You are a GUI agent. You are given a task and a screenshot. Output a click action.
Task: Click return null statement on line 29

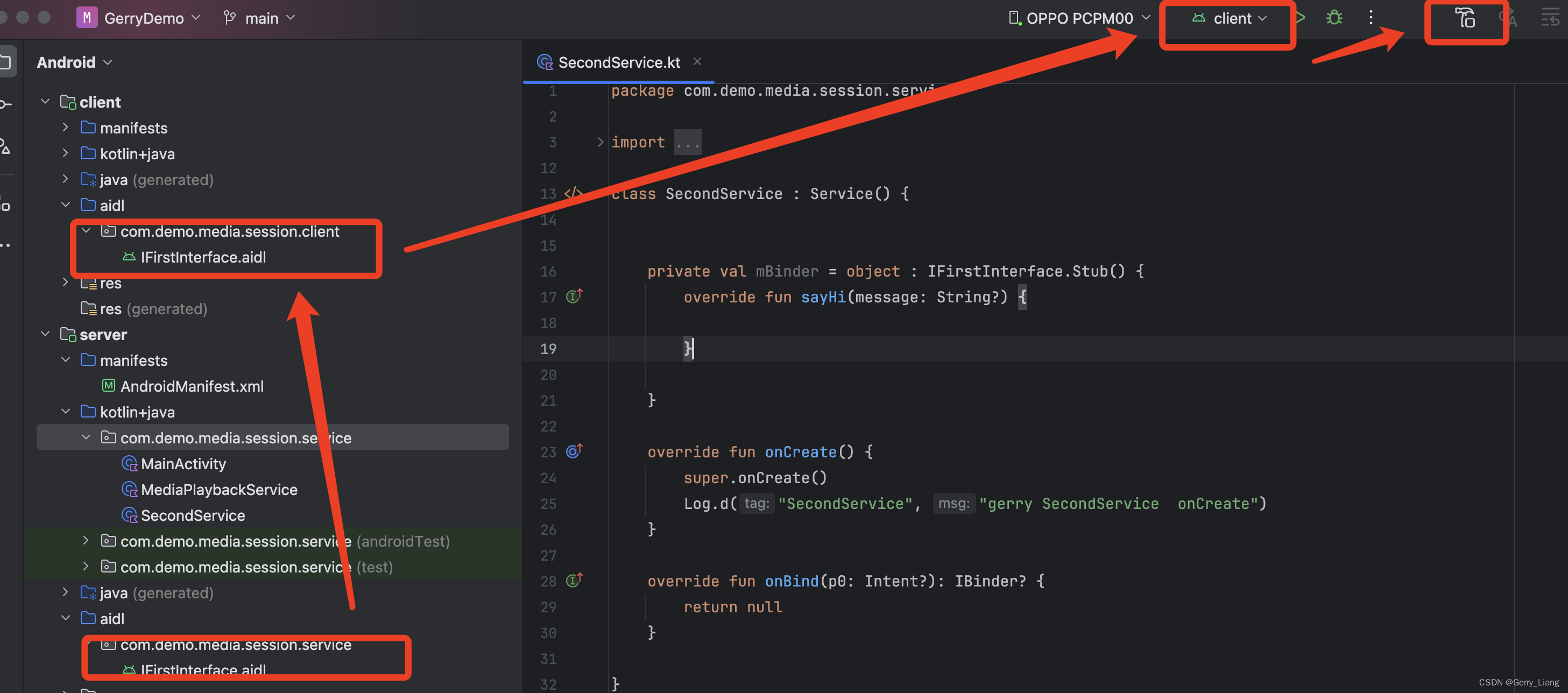(x=733, y=606)
